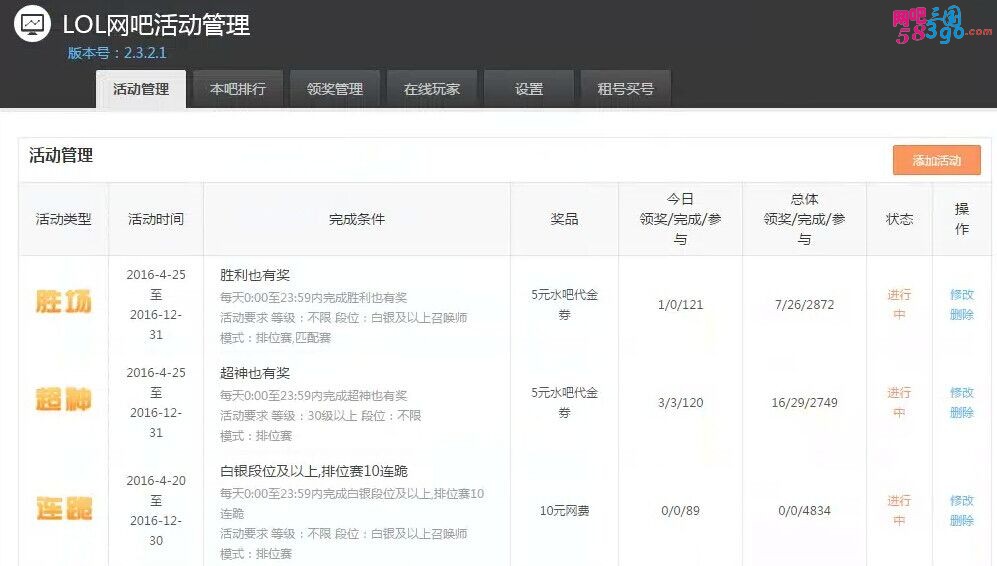This screenshot has height=566, width=997.
Task: Click 进行中 status of 胜利也有奖 row
Action: click(x=899, y=305)
